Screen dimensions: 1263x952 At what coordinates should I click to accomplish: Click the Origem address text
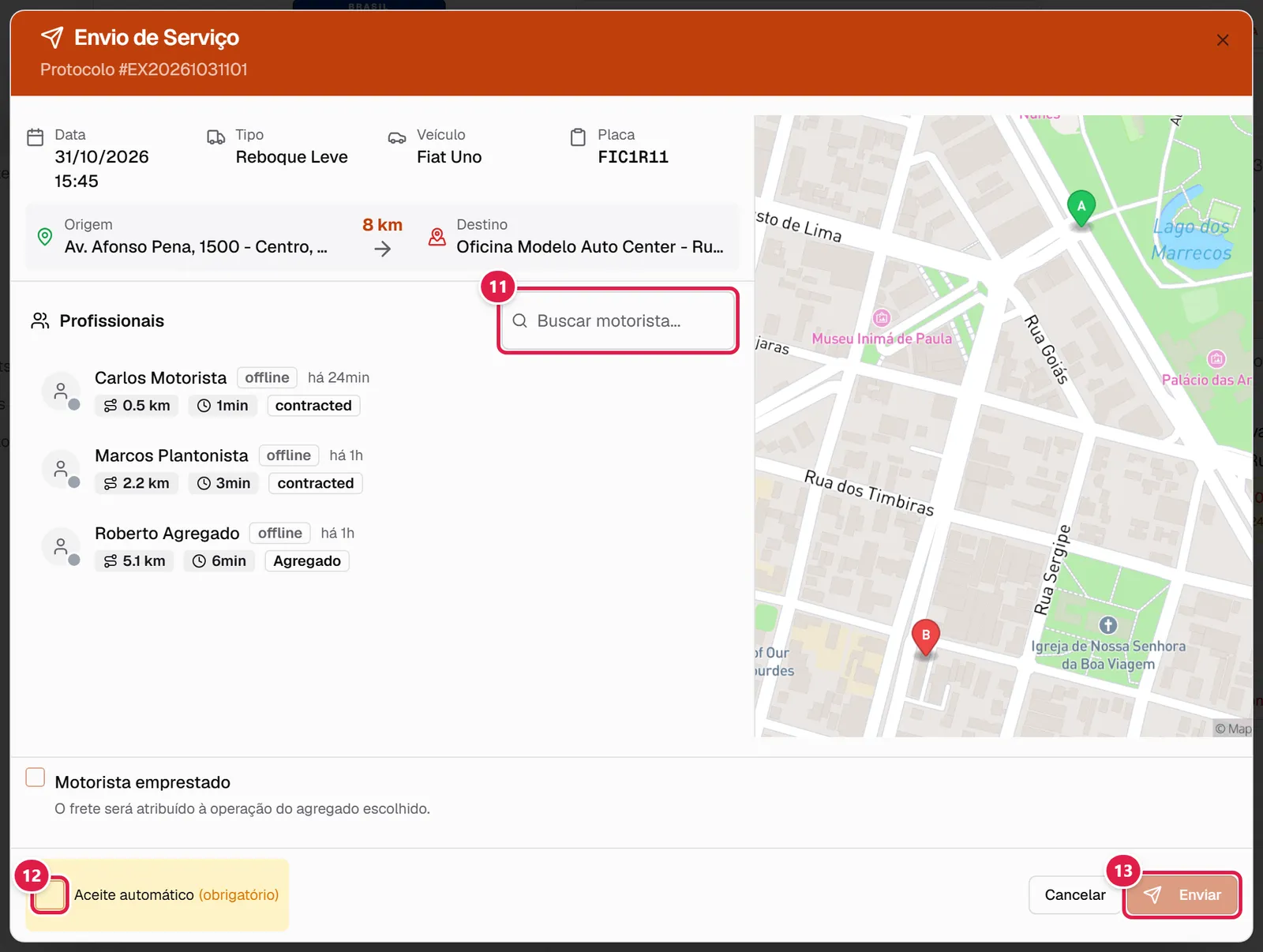coord(196,247)
